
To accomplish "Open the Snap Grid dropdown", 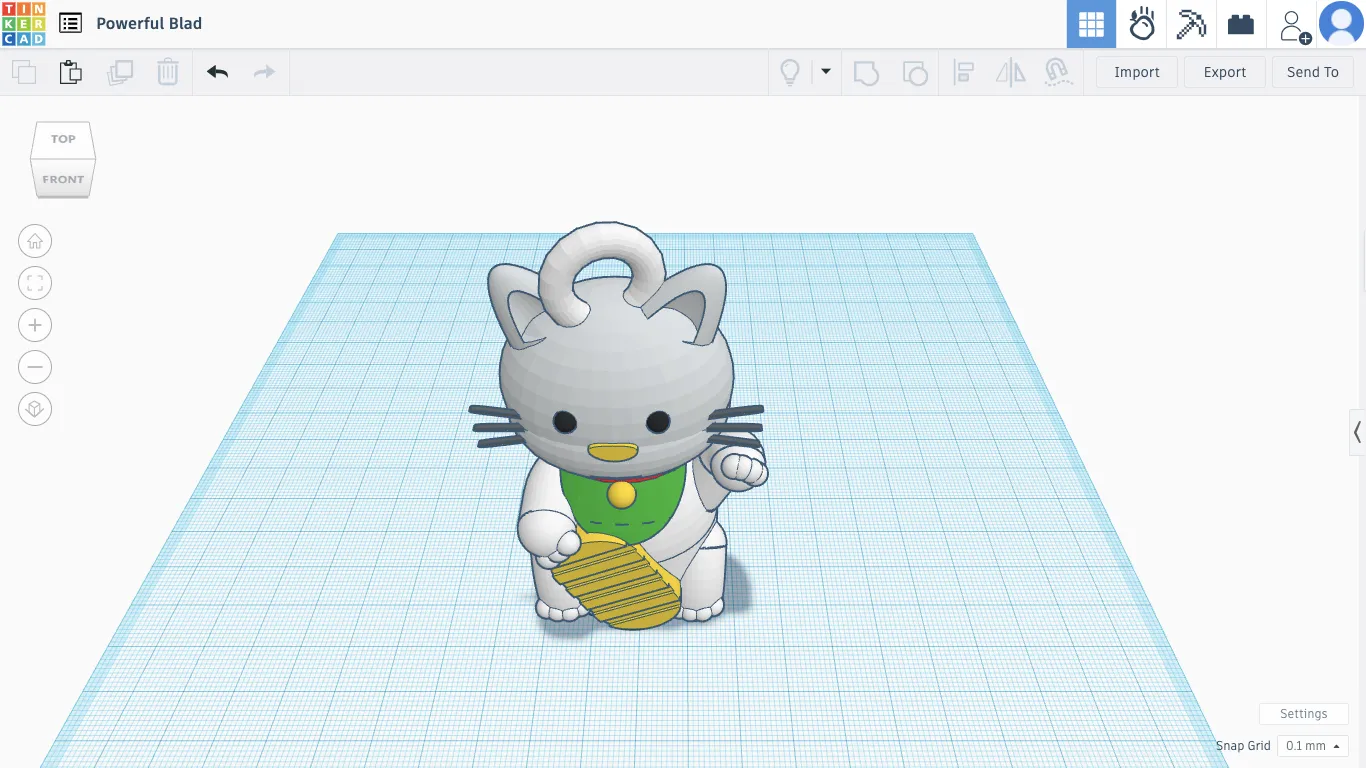I will click(1312, 746).
